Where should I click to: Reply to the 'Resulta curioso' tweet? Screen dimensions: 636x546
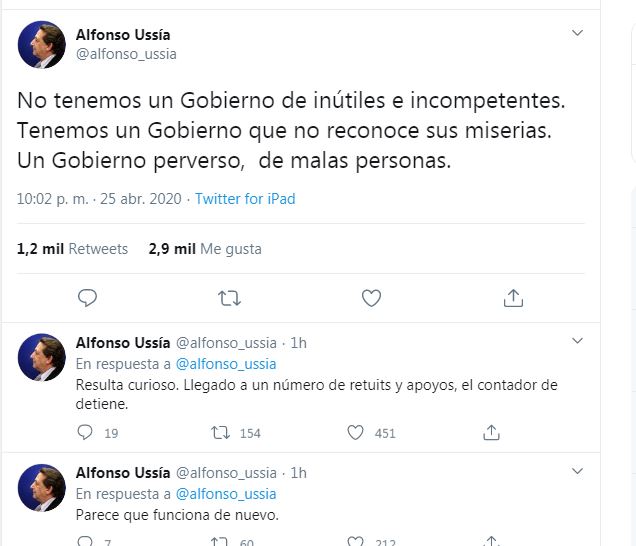click(86, 432)
